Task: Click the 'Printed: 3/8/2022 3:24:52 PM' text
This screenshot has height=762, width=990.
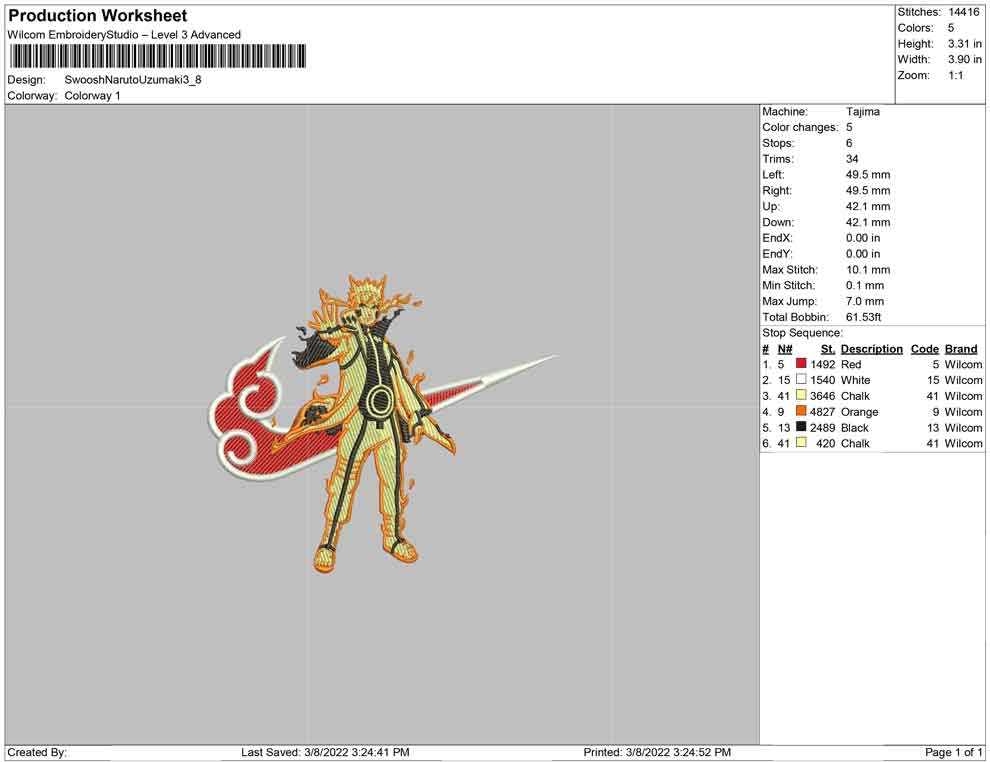Action: [657, 752]
